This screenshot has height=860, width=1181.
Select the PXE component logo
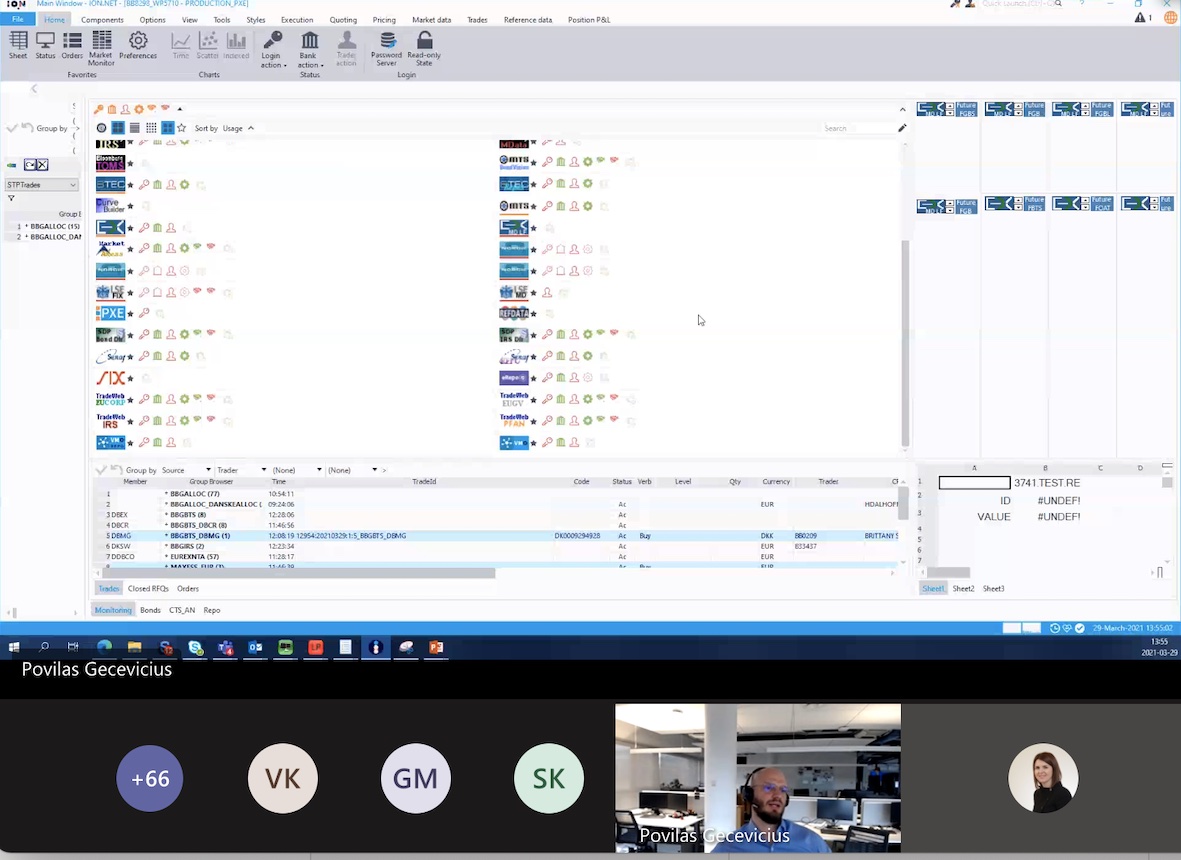(110, 314)
